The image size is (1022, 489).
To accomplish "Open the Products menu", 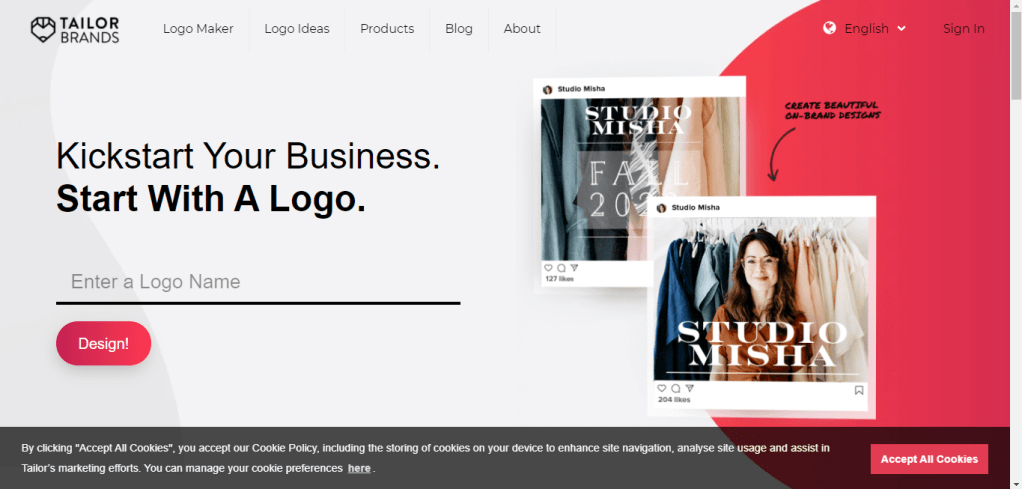I will tap(387, 29).
